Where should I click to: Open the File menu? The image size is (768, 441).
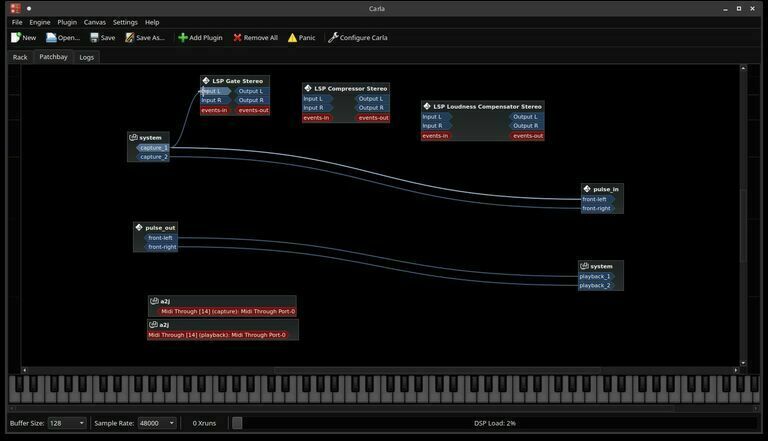(17, 22)
